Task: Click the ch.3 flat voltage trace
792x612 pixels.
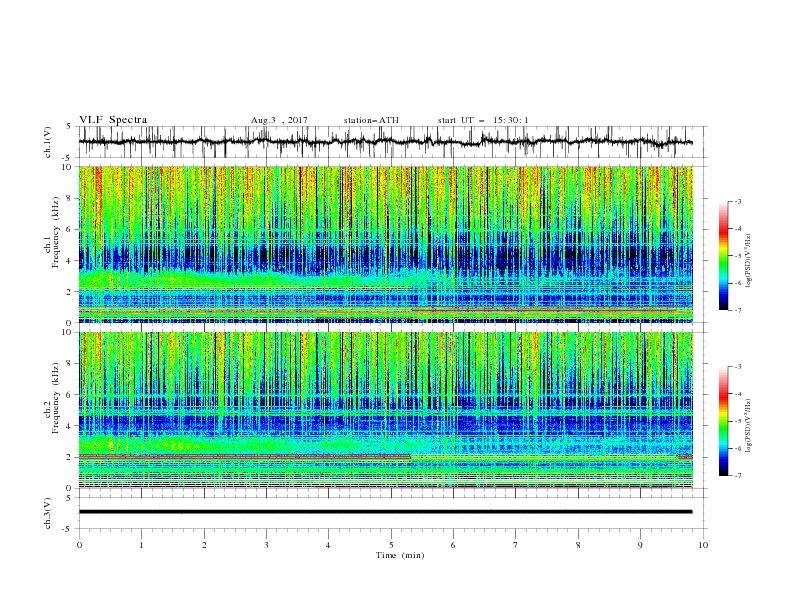Action: (x=385, y=512)
